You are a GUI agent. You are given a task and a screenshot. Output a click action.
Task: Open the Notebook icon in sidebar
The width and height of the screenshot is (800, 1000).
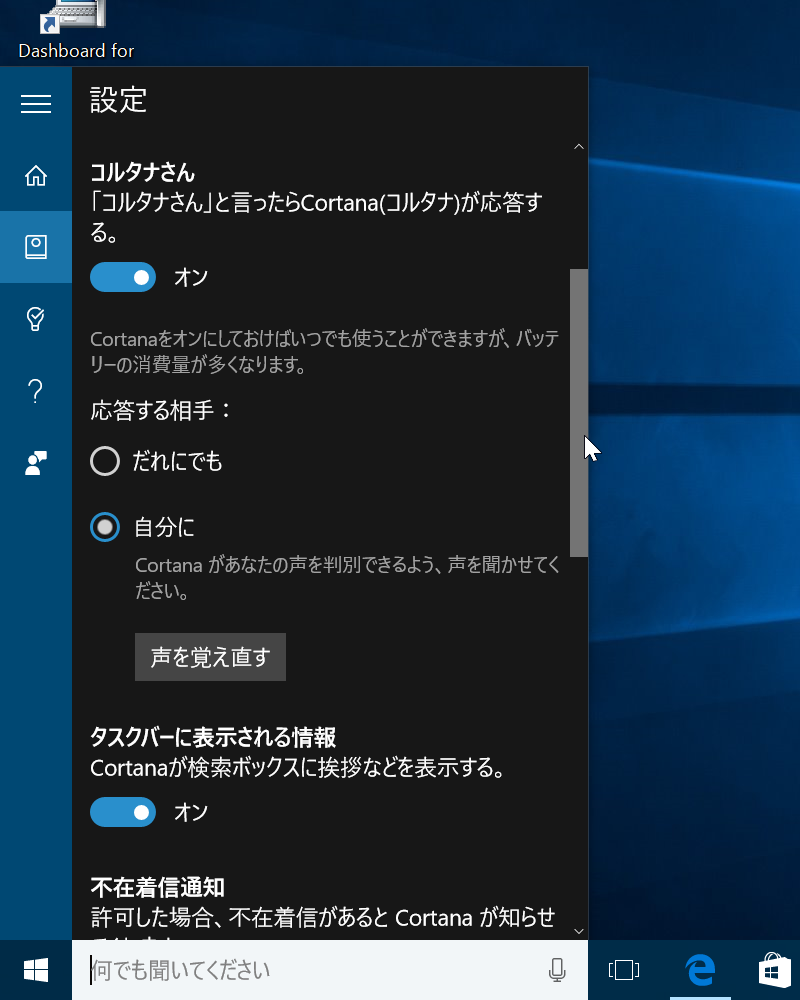tap(36, 247)
